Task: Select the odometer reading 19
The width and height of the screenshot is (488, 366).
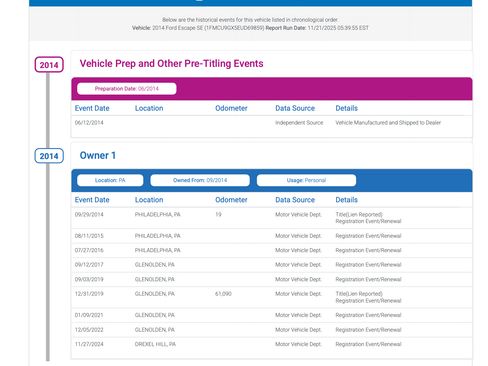Action: (x=218, y=214)
